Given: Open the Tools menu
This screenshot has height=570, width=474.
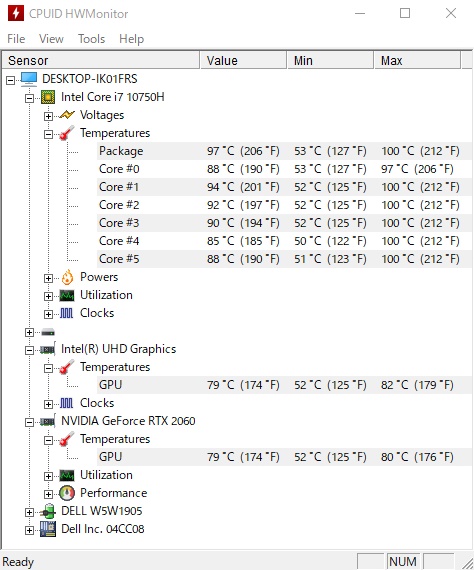Looking at the screenshot, I should click(x=92, y=39).
